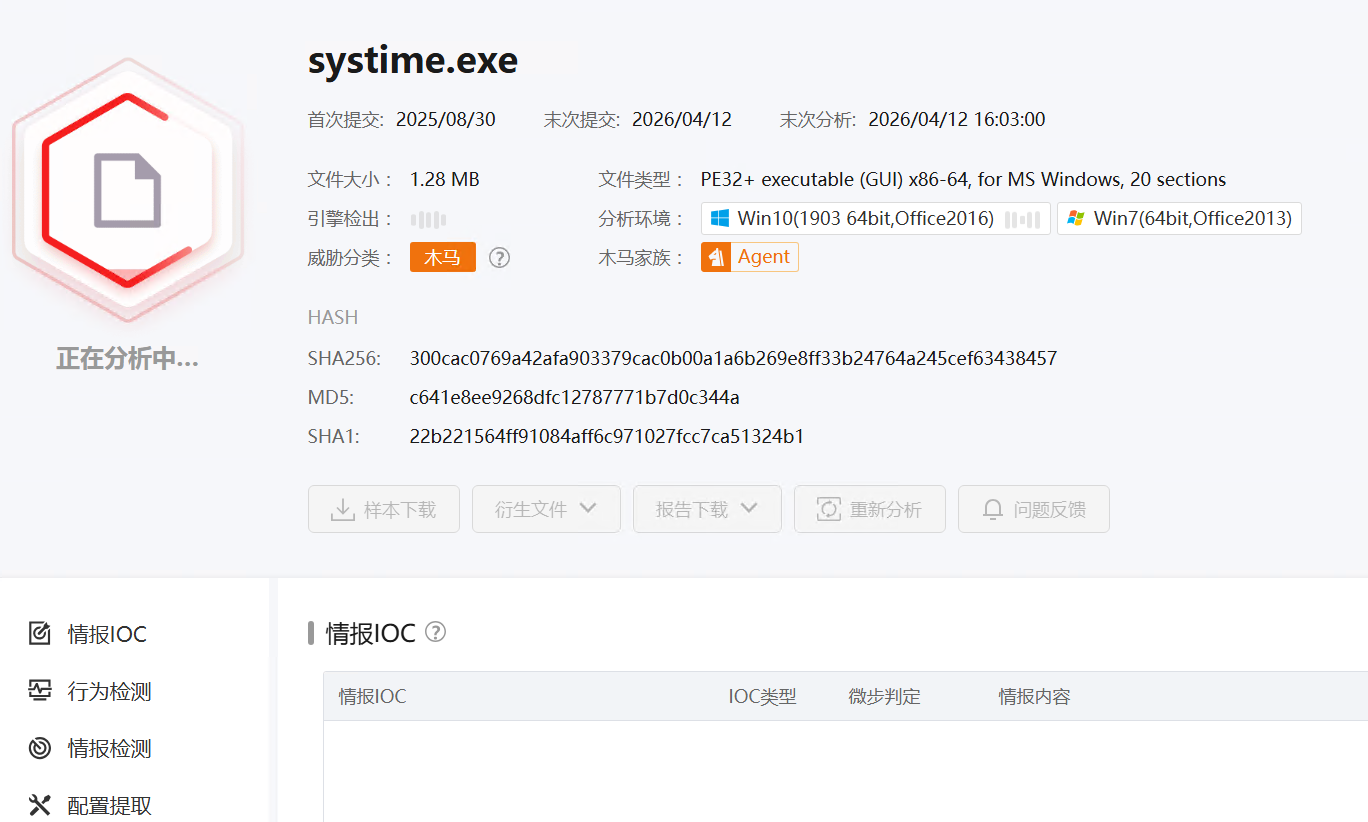
Task: Open the 配置提取 sidebar menu item
Action: (x=90, y=805)
